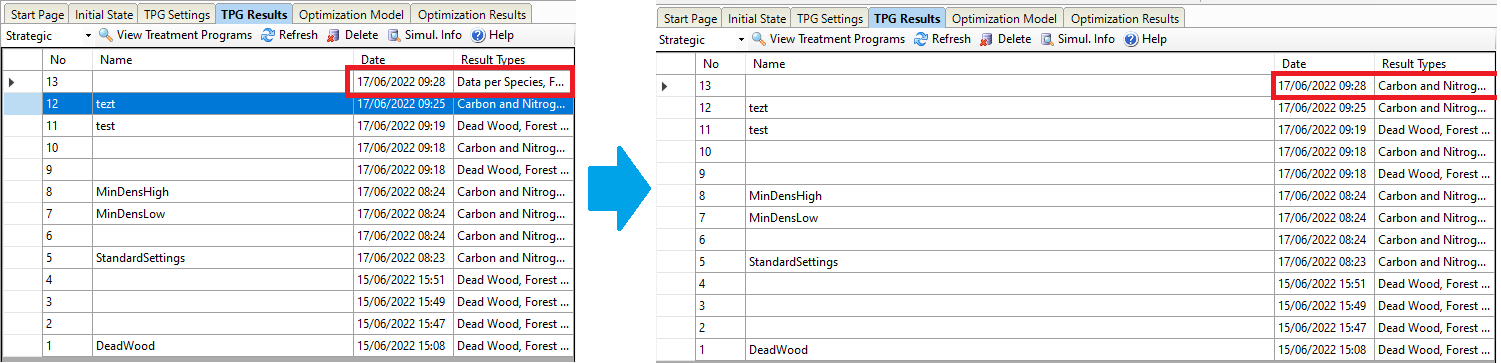Select row indicator arrow of row 13, right window
This screenshot has width=1501, height=363.
pyautogui.click(x=664, y=86)
